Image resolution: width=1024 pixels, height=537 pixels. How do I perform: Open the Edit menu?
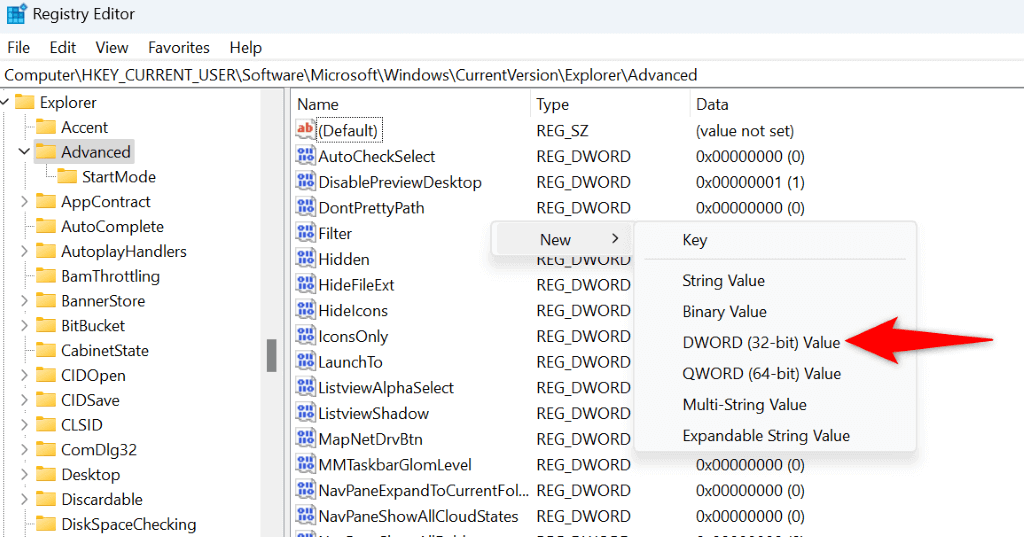63,48
